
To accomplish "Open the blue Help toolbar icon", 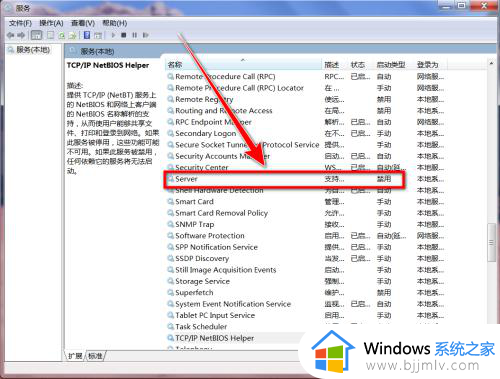I will pos(87,35).
